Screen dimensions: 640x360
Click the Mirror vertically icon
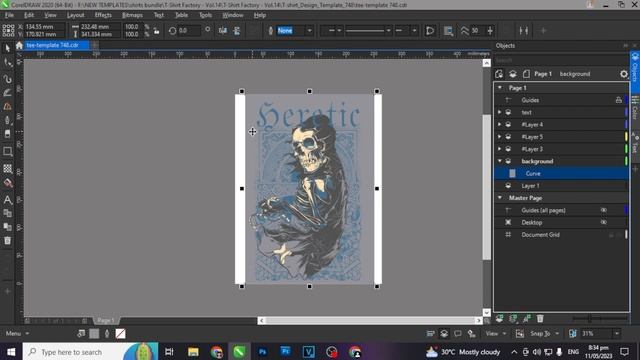pyautogui.click(x=237, y=31)
